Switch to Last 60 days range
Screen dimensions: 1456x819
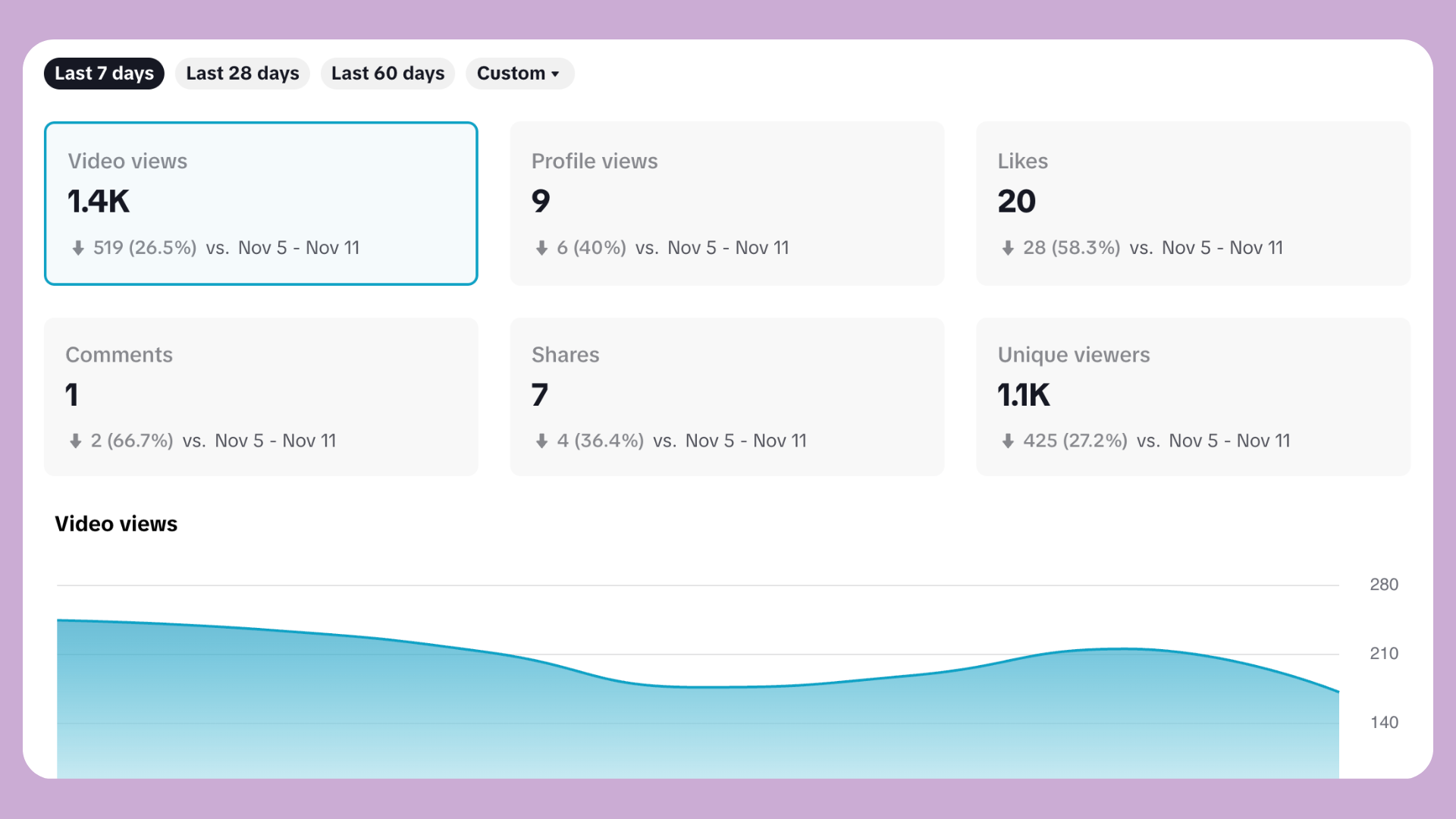(388, 74)
